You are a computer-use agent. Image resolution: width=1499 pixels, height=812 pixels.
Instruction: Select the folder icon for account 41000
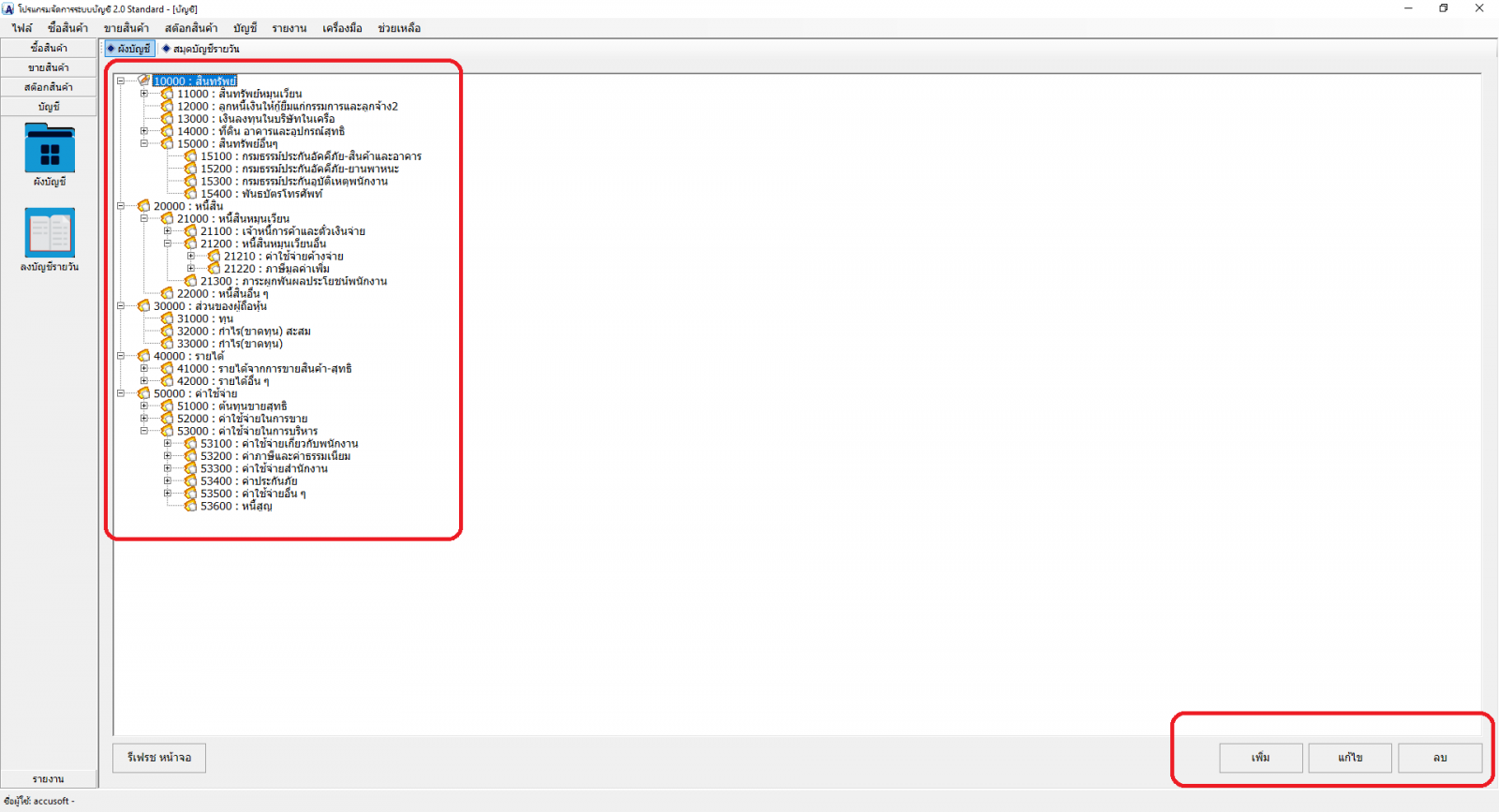[167, 368]
